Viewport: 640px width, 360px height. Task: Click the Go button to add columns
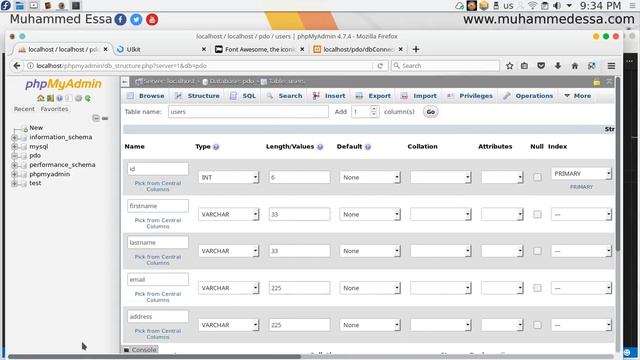pos(431,112)
